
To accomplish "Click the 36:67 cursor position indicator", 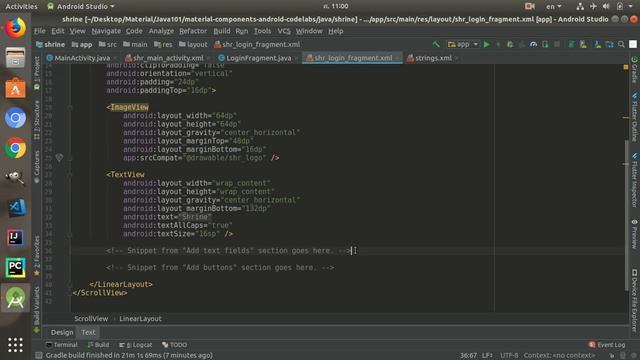I will (468, 356).
